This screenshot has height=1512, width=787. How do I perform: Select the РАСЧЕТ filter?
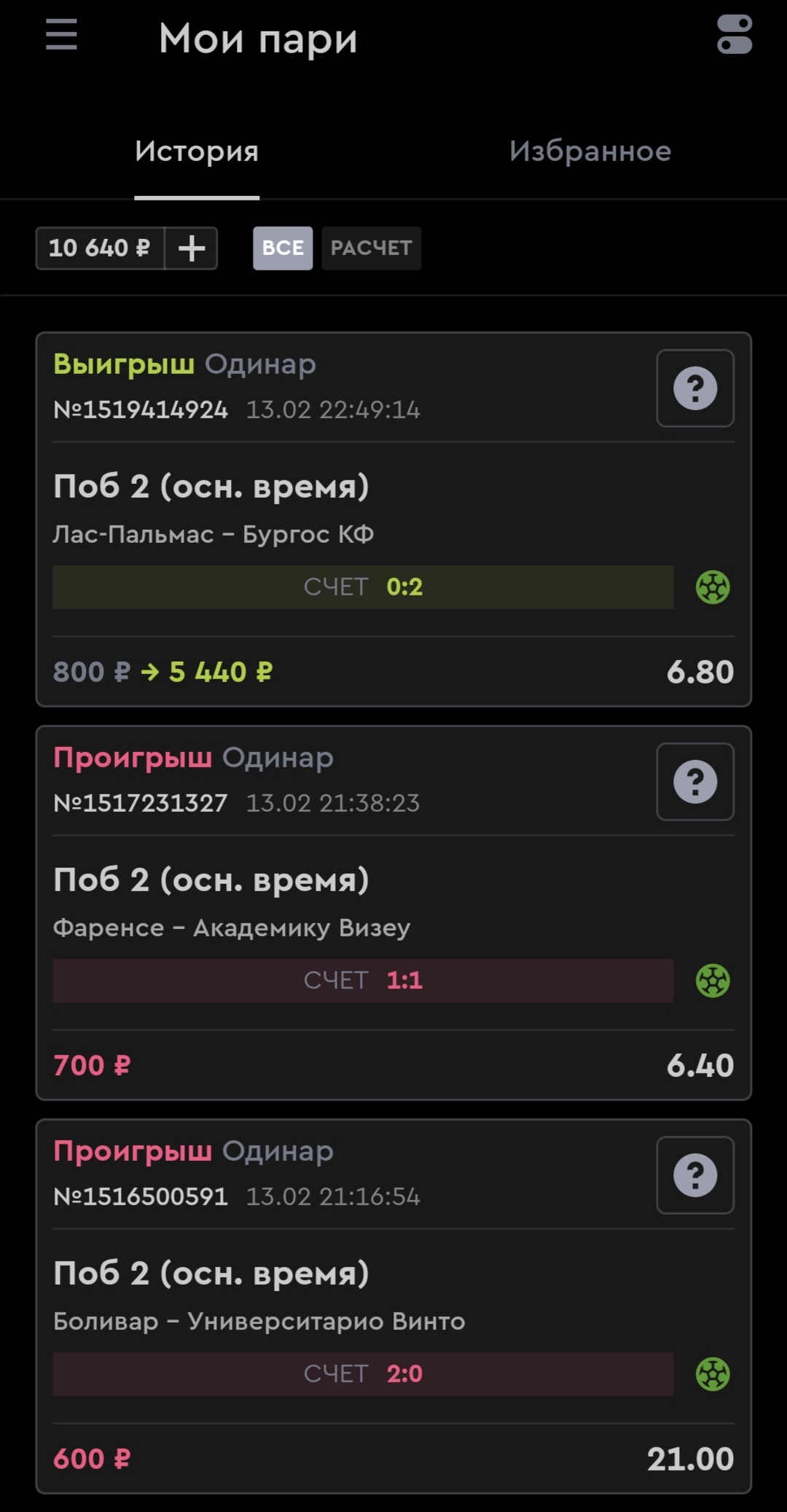[x=371, y=248]
